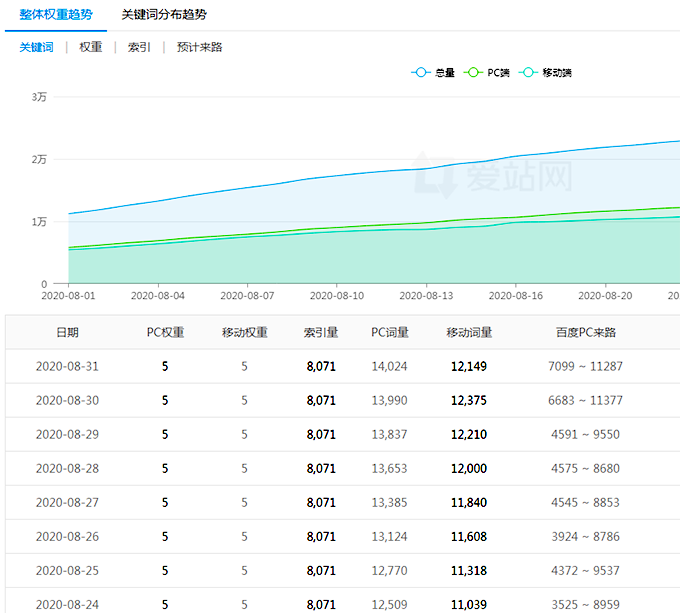Select the 权重 sub-tab

coord(91,47)
